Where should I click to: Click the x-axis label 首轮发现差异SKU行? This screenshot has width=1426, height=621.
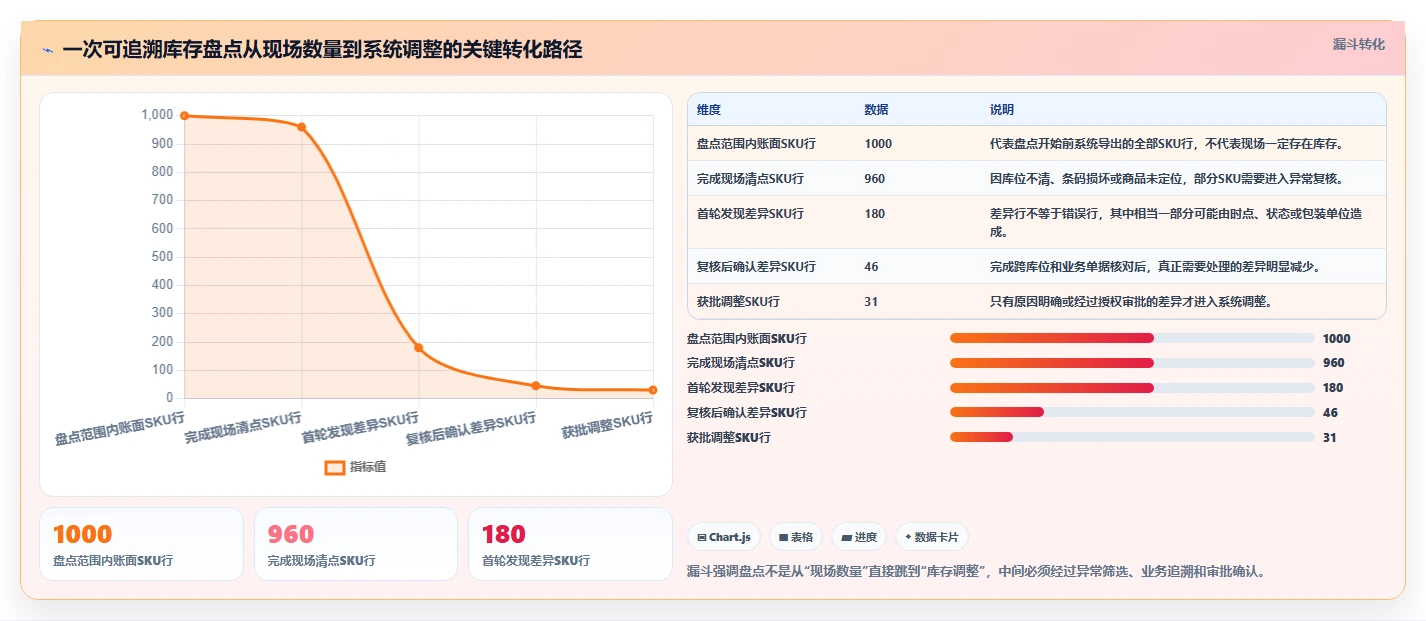pyautogui.click(x=360, y=428)
